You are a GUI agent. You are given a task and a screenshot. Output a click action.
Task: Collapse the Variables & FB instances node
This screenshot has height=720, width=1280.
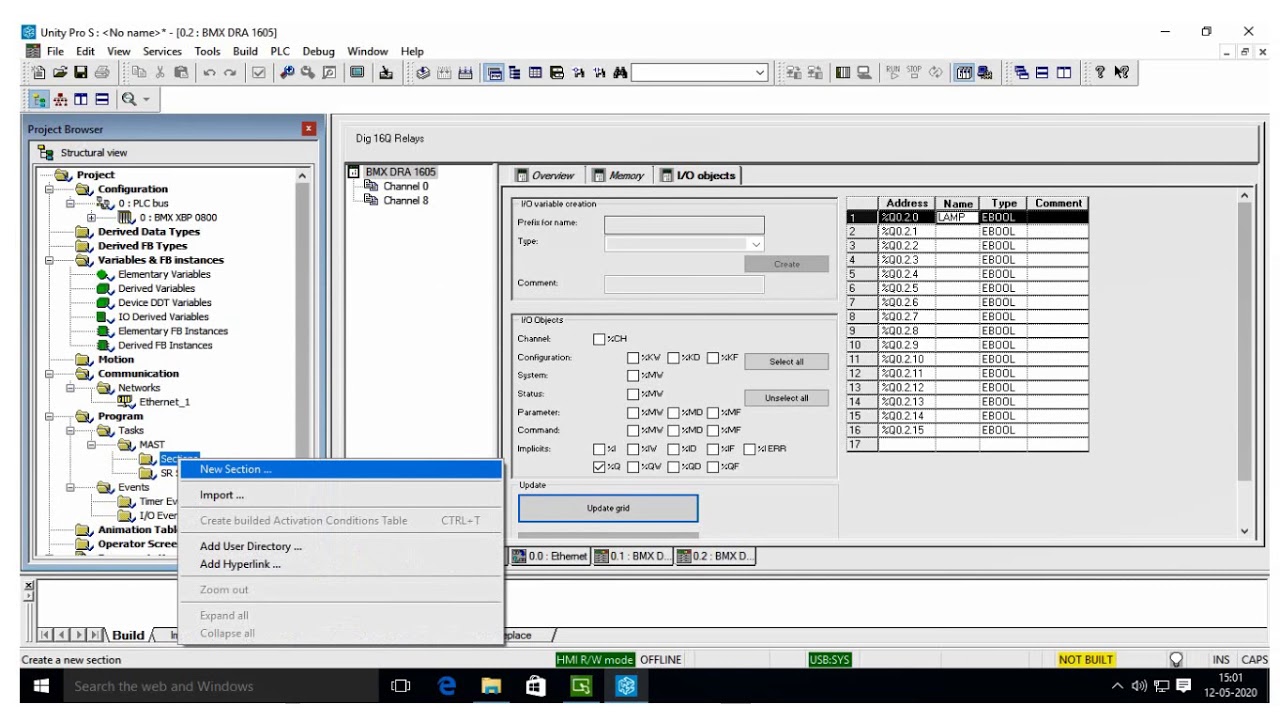(50, 260)
